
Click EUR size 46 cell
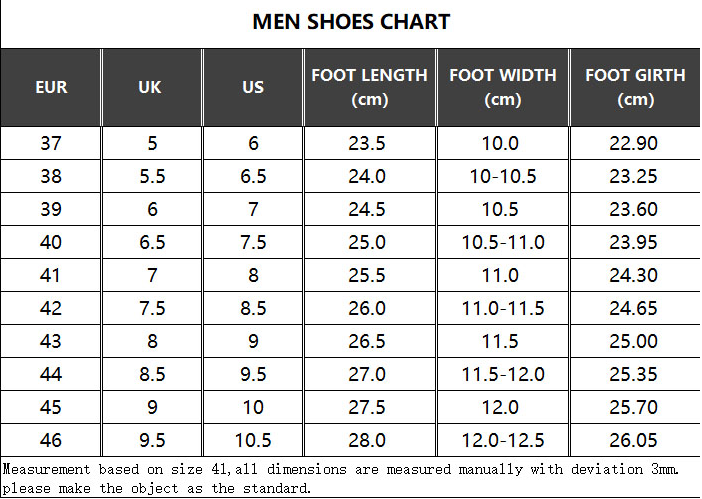coord(51,440)
